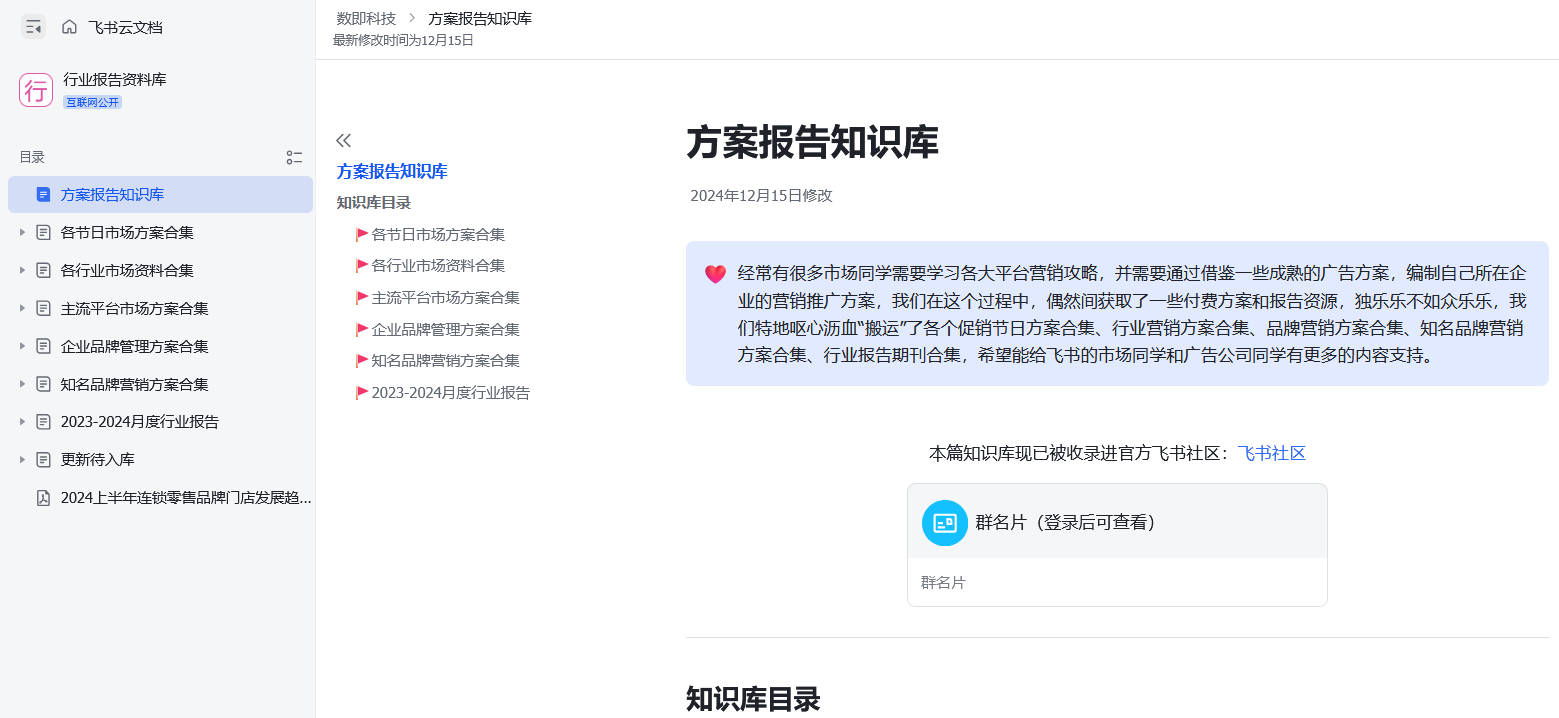Screen dimensions: 1559x718
Task: Jump to 2023-2024月度行业报告 in outline
Action: 451,393
